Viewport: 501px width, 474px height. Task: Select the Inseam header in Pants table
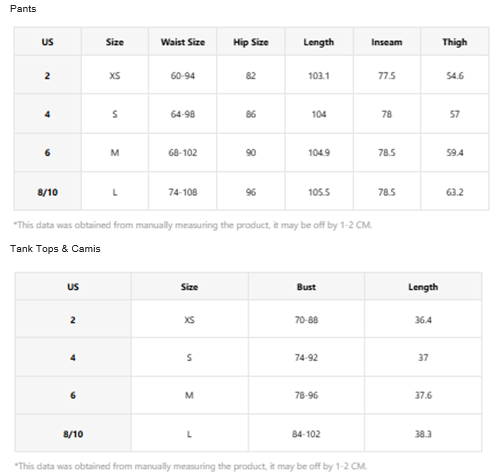click(387, 42)
